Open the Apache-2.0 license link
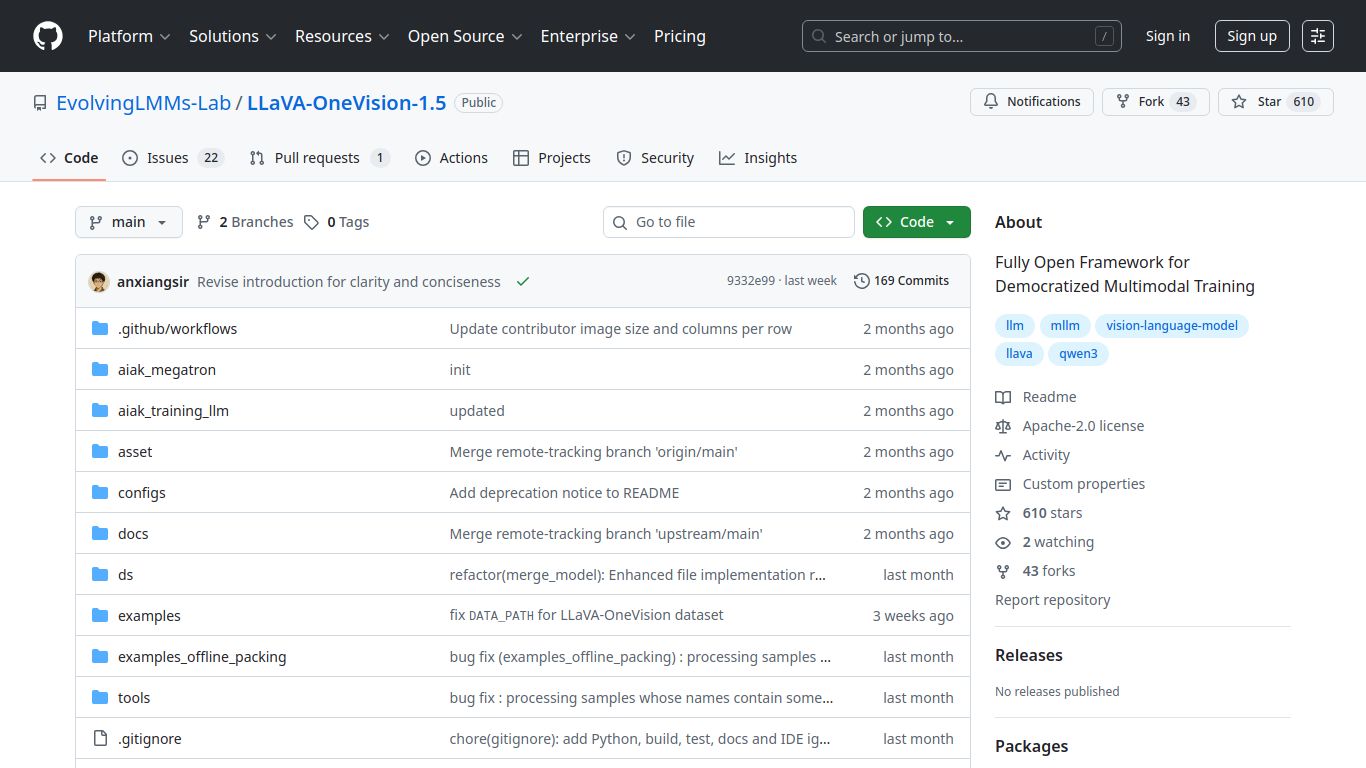Image resolution: width=1366 pixels, height=768 pixels. [x=1082, y=426]
